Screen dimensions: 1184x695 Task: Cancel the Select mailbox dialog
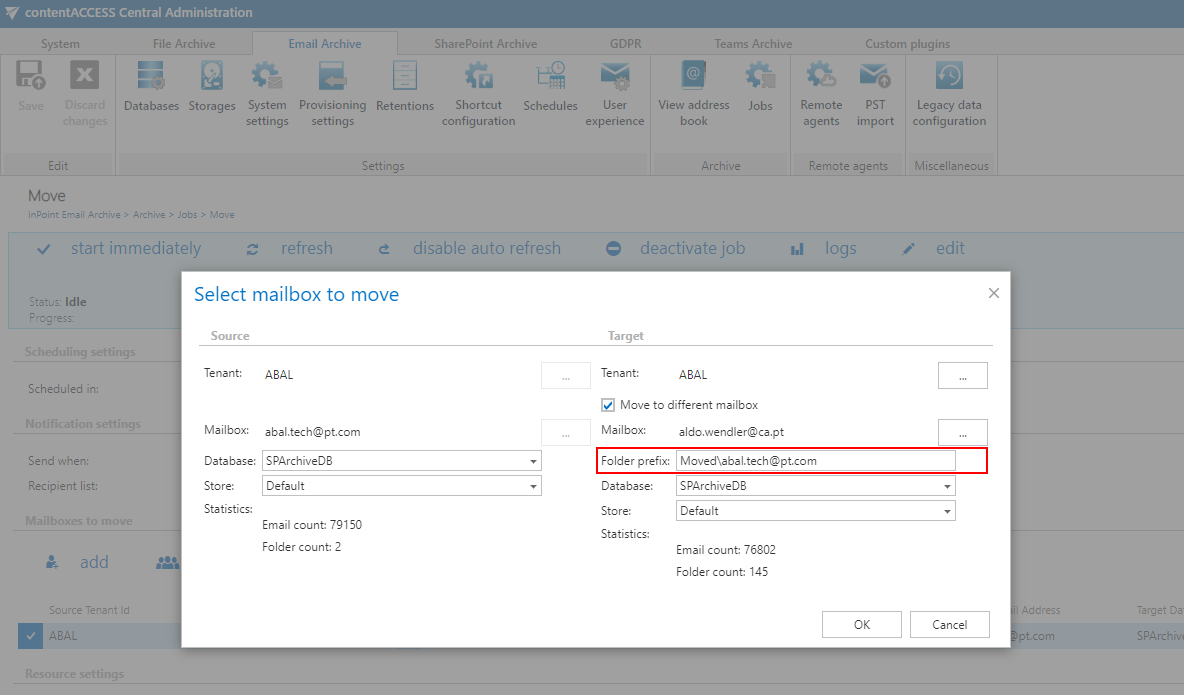click(948, 623)
